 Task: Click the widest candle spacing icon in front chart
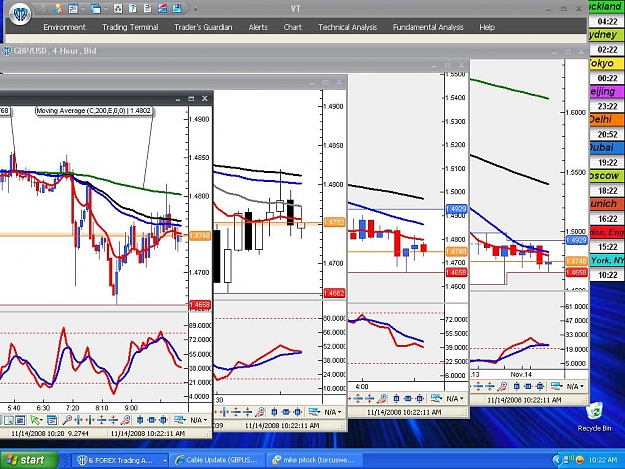click(163, 420)
